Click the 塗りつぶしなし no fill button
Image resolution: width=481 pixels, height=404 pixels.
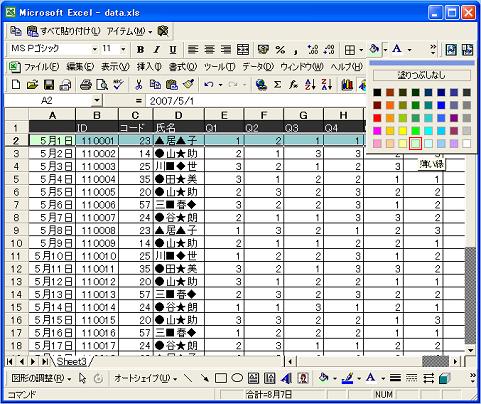coord(421,75)
